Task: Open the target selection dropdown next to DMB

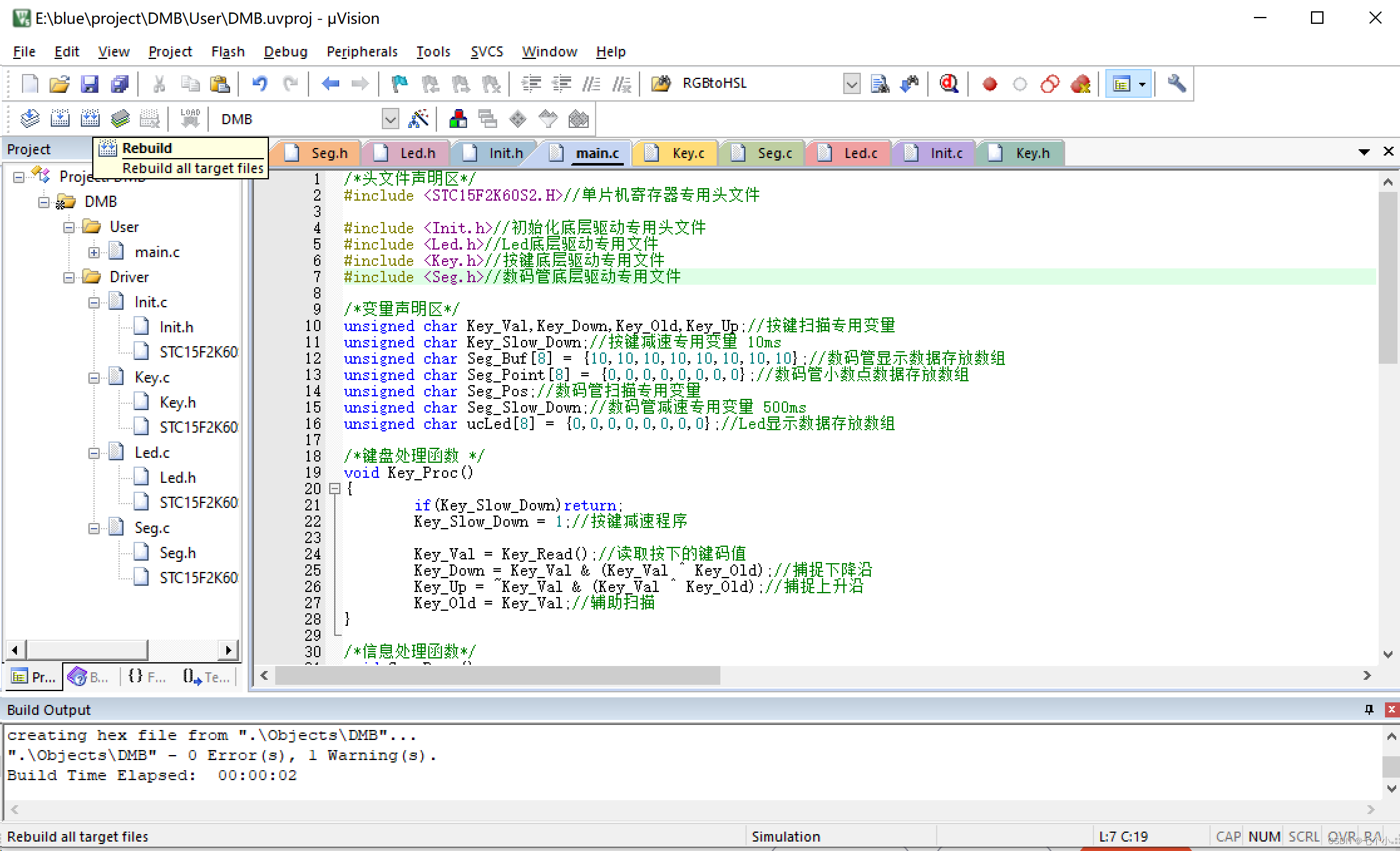Action: point(391,119)
